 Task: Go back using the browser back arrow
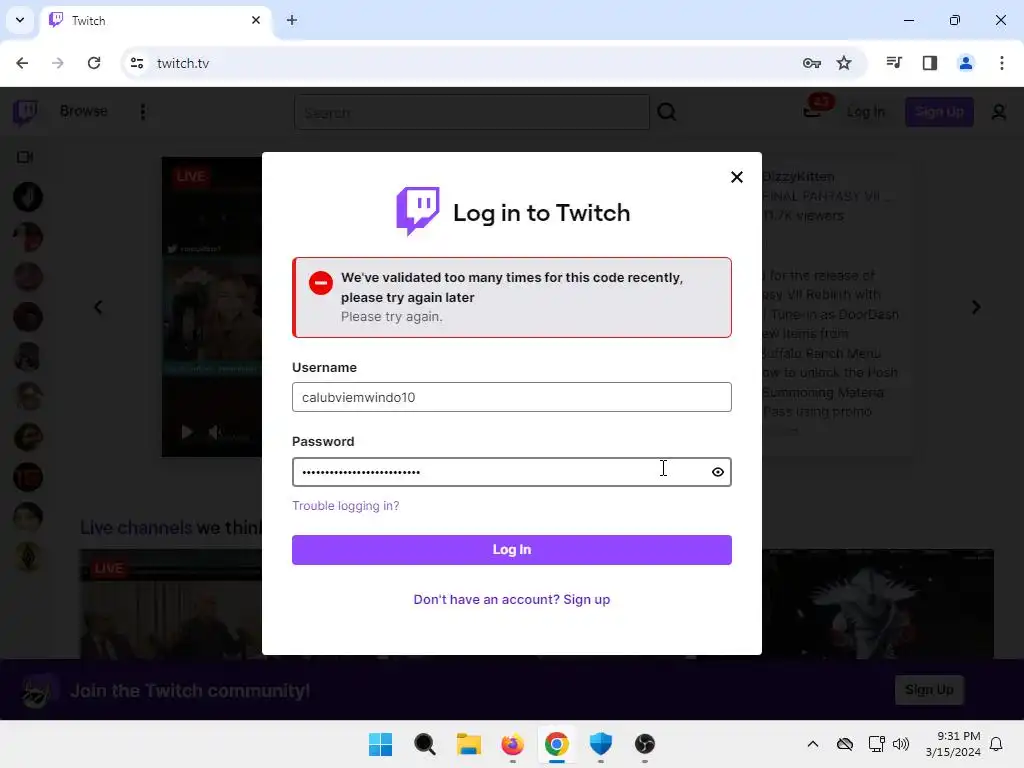[x=22, y=63]
